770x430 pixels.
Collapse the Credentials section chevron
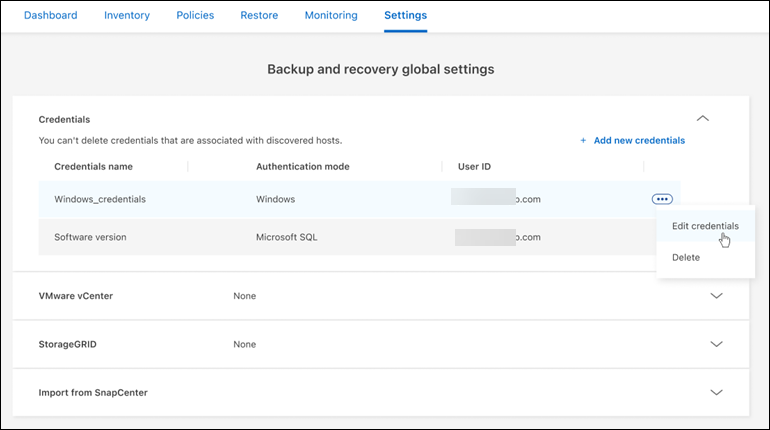click(x=702, y=118)
